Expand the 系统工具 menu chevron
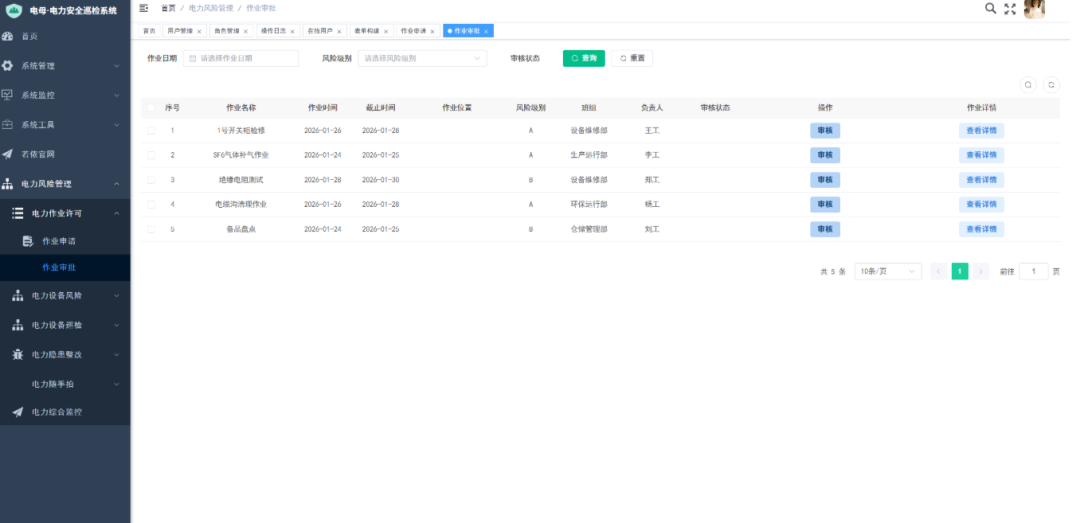Screen dimensions: 1080x523 116,125
